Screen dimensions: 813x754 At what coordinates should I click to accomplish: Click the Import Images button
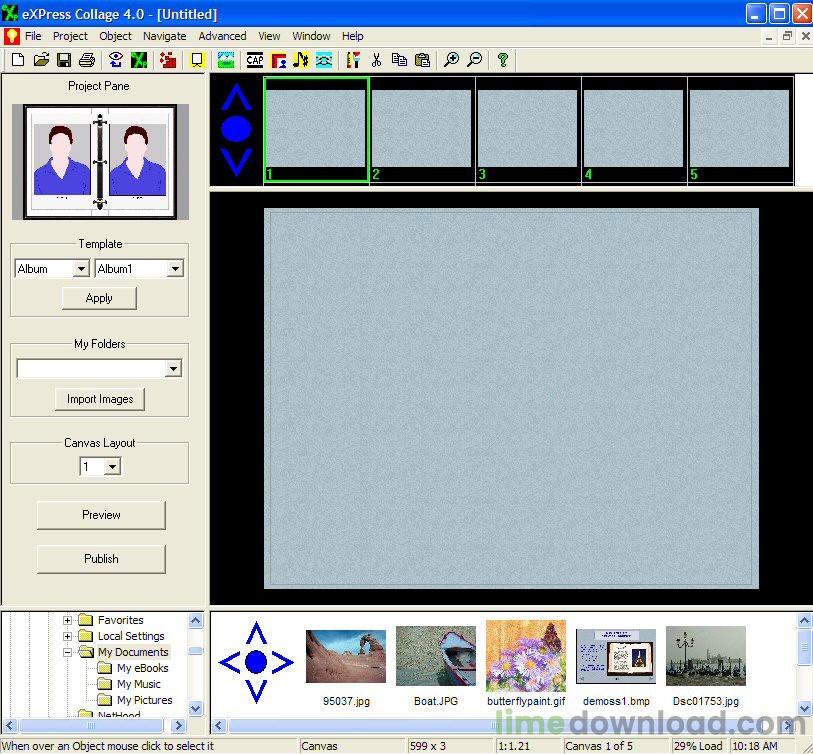coord(100,399)
